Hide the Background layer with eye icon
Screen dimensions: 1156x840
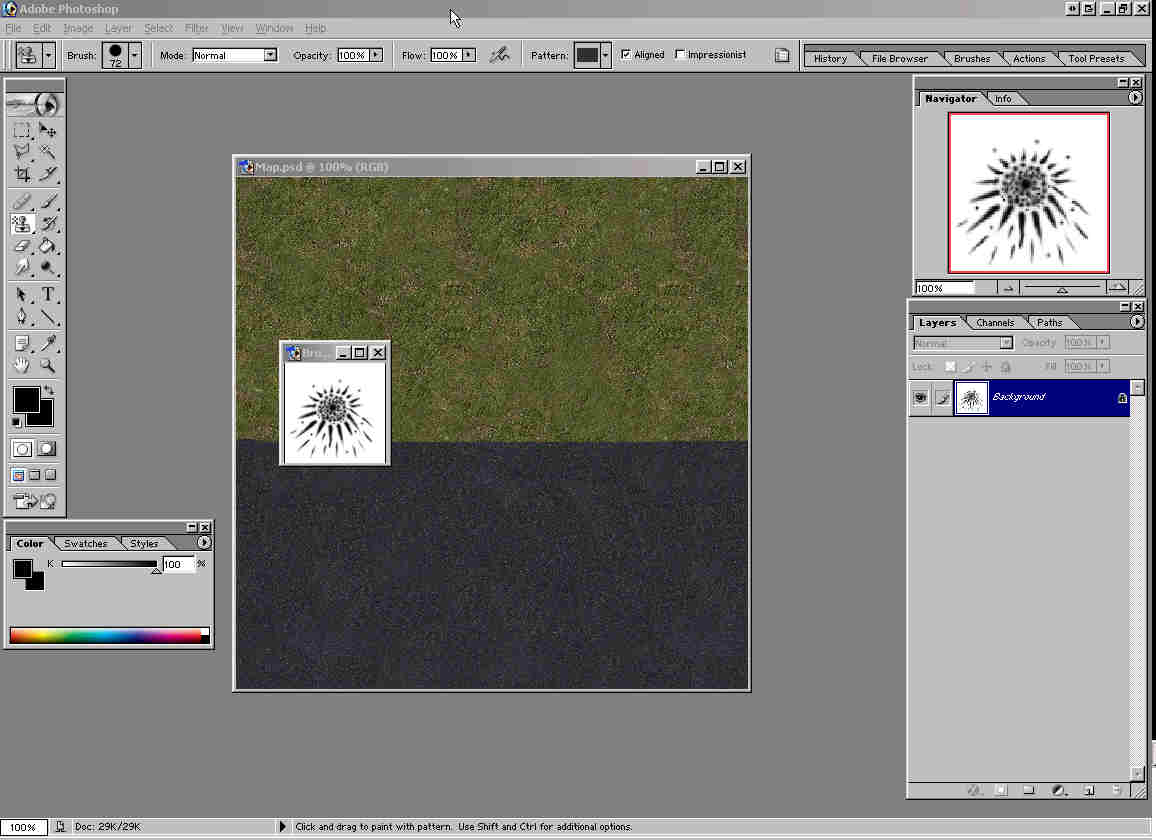point(920,398)
